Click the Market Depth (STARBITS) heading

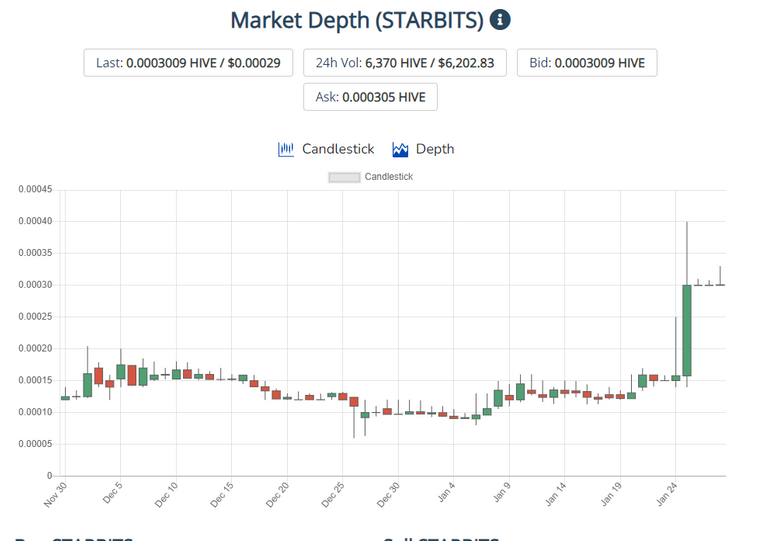tap(357, 21)
